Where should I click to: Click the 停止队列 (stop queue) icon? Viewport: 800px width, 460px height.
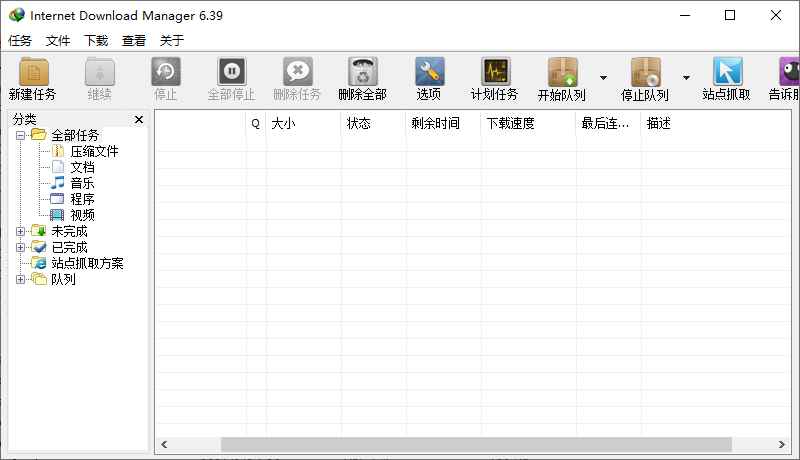(646, 72)
